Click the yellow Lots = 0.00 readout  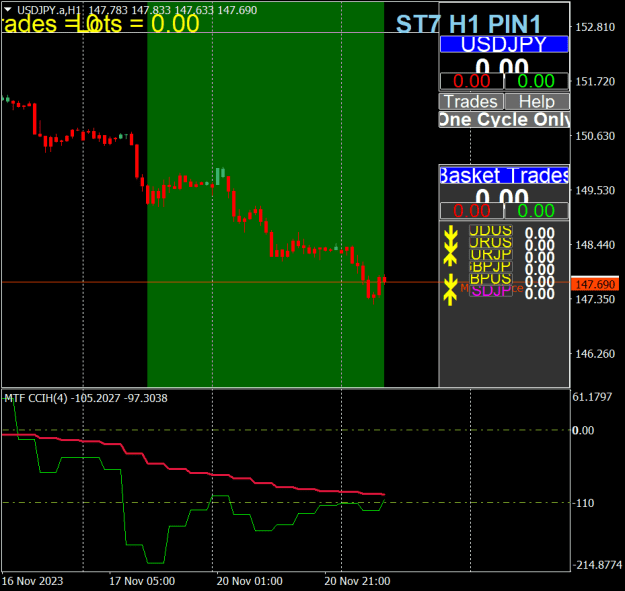pyautogui.click(x=138, y=24)
